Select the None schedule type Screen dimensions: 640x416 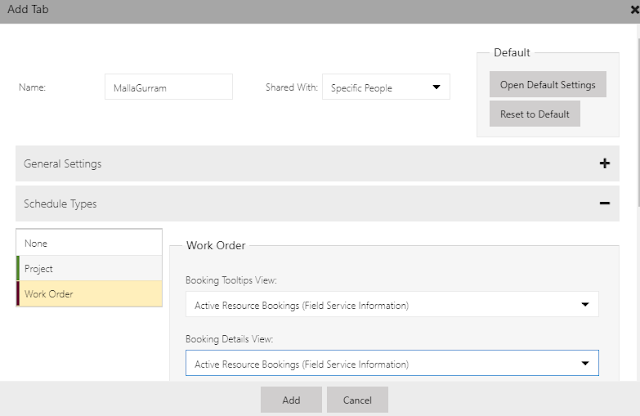90,243
